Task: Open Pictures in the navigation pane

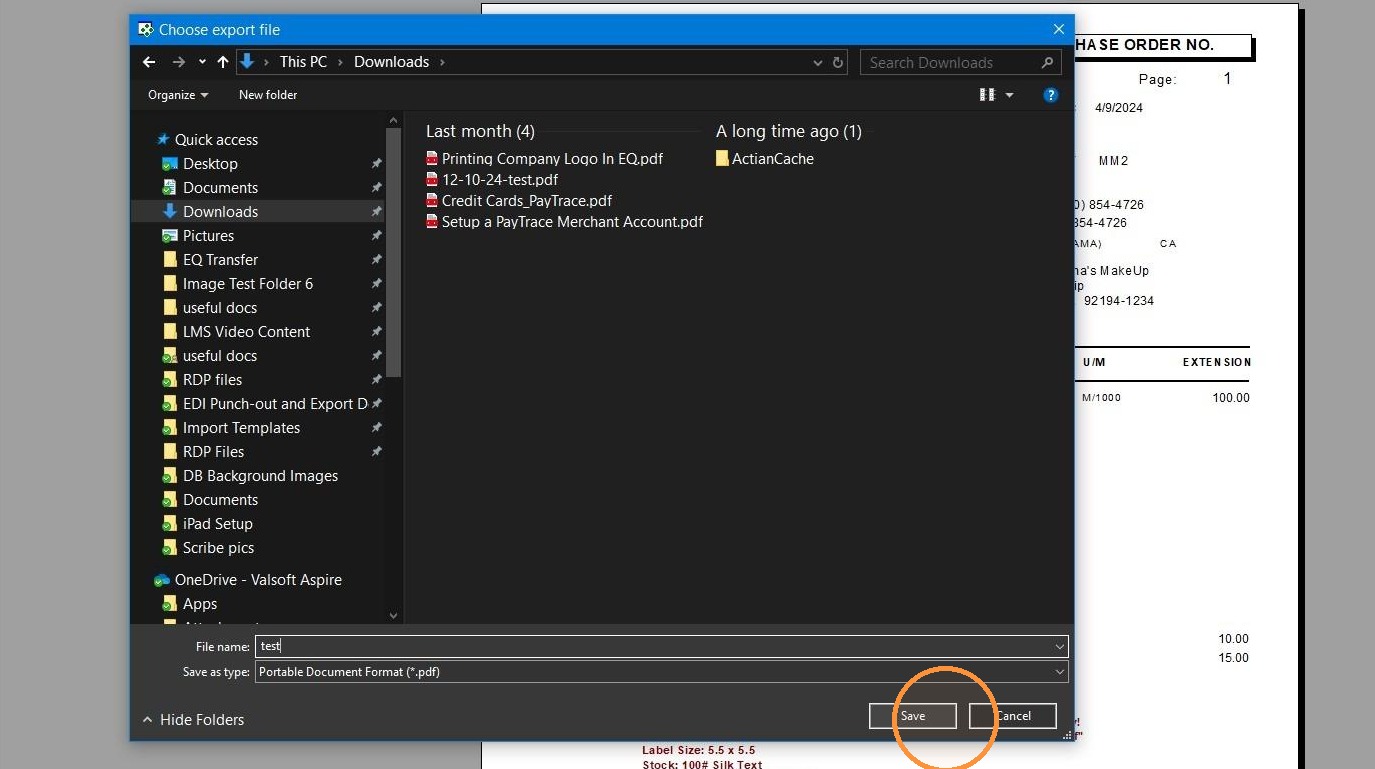Action: [x=208, y=236]
